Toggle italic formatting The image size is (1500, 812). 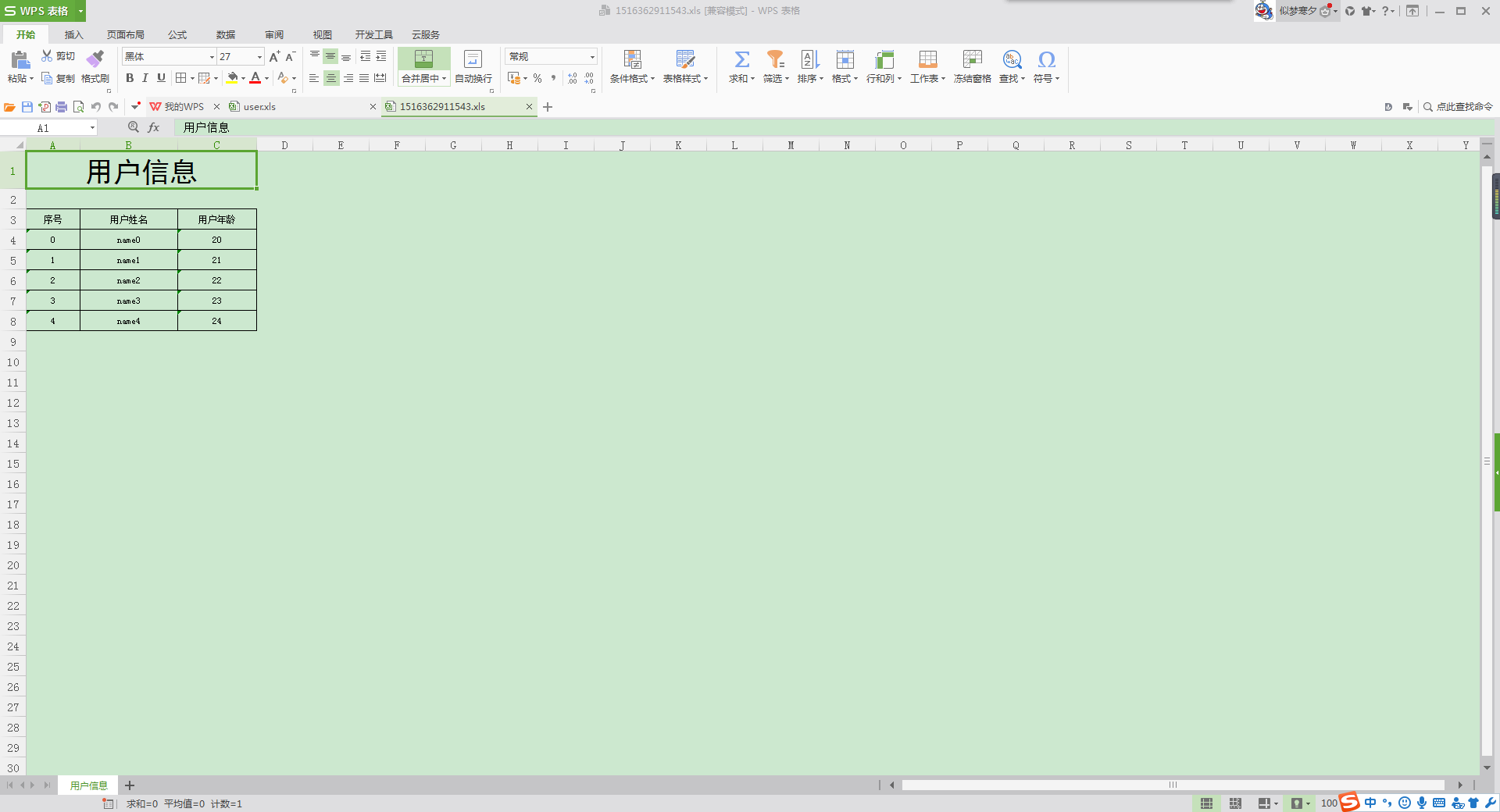click(145, 78)
